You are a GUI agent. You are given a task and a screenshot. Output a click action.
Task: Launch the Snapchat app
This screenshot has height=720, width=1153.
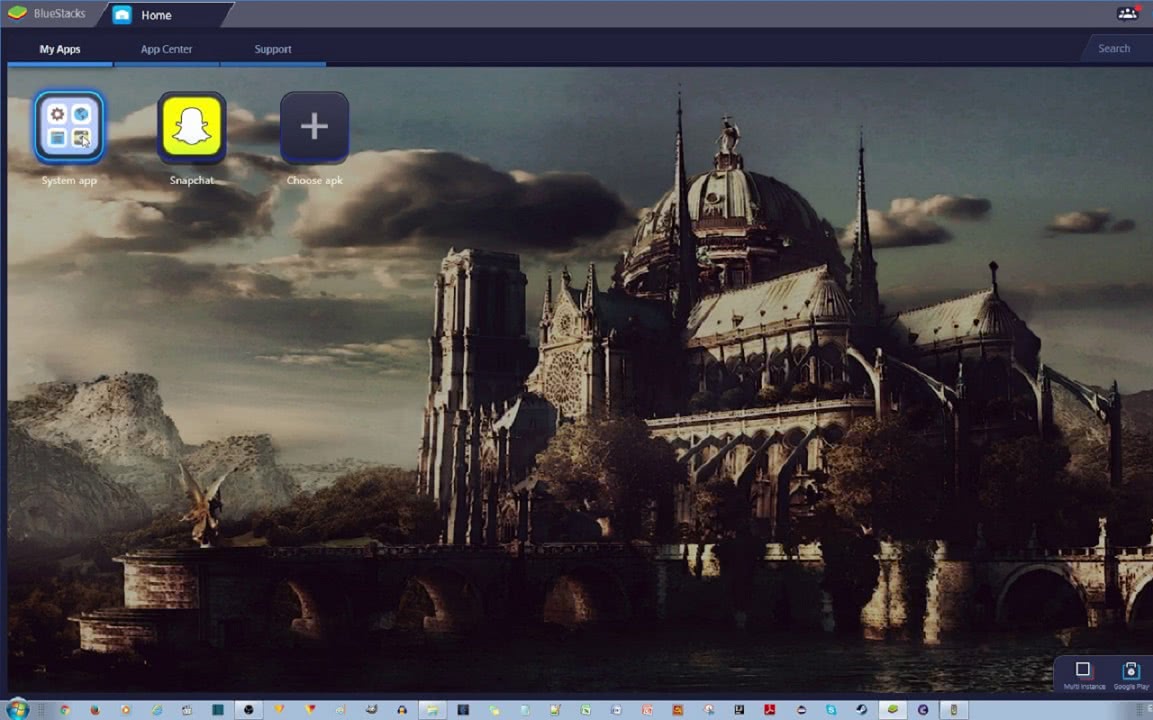tap(191, 127)
